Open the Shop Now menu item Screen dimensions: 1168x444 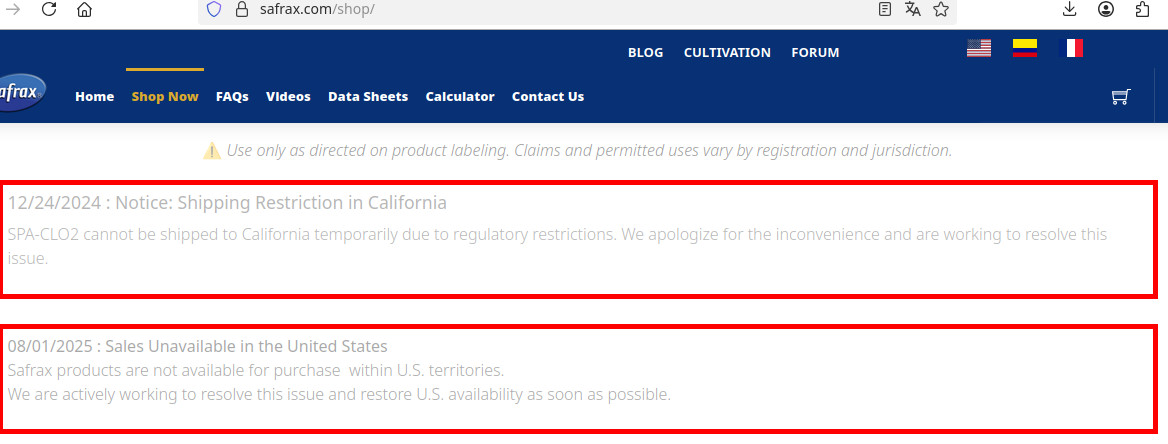pos(165,97)
